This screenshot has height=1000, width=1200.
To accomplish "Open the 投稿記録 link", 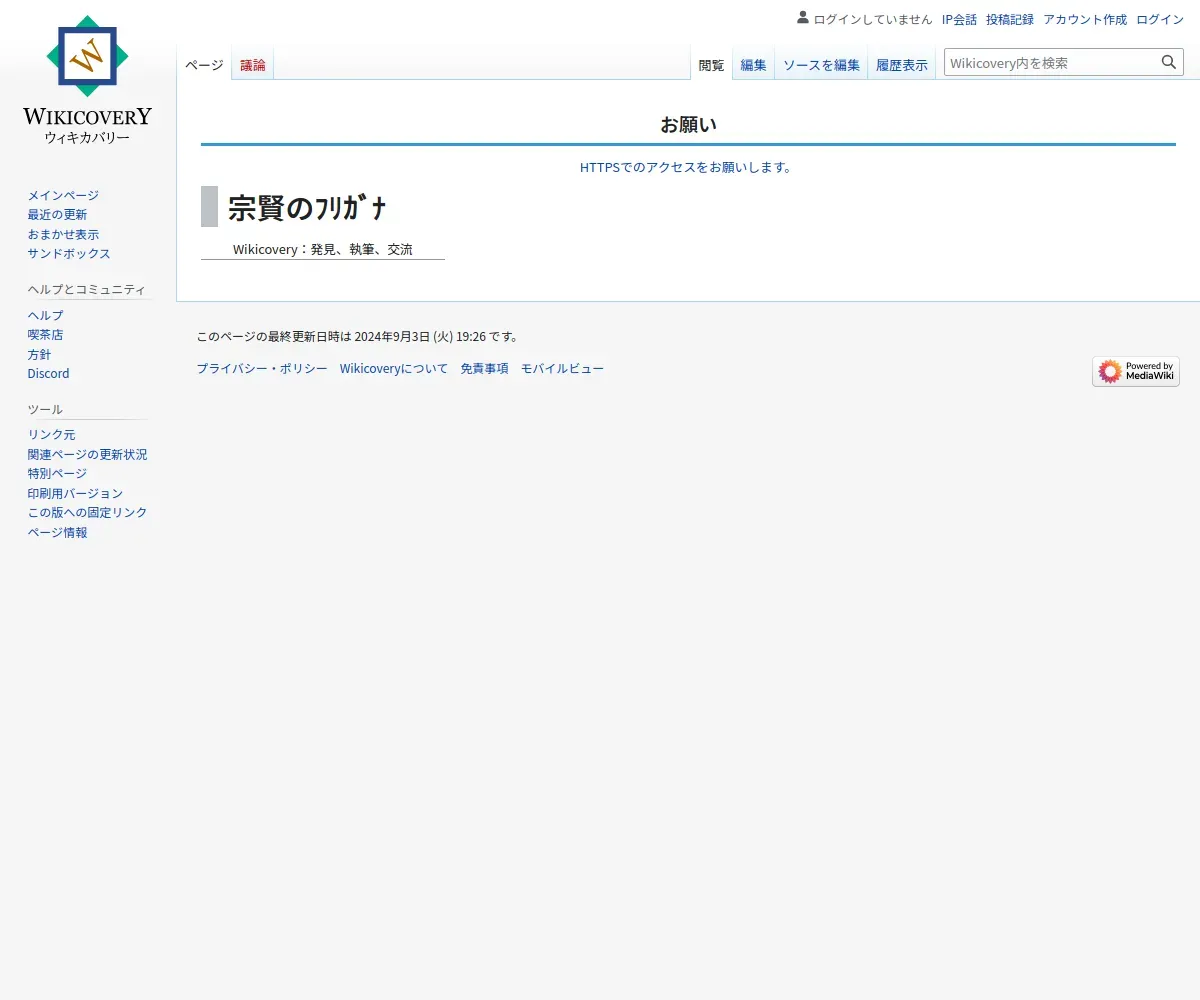I will pos(1010,19).
